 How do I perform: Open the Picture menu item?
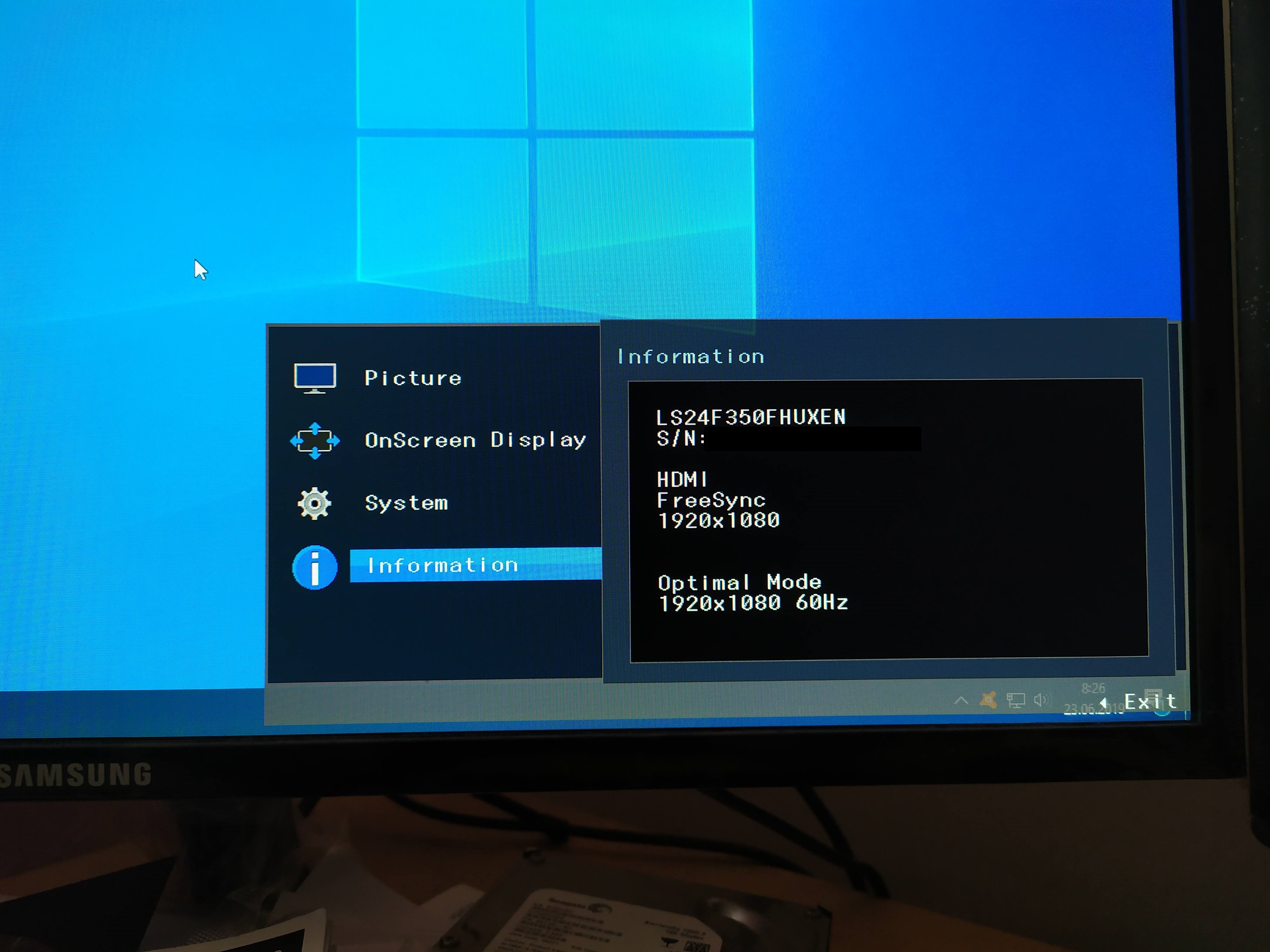coord(413,378)
